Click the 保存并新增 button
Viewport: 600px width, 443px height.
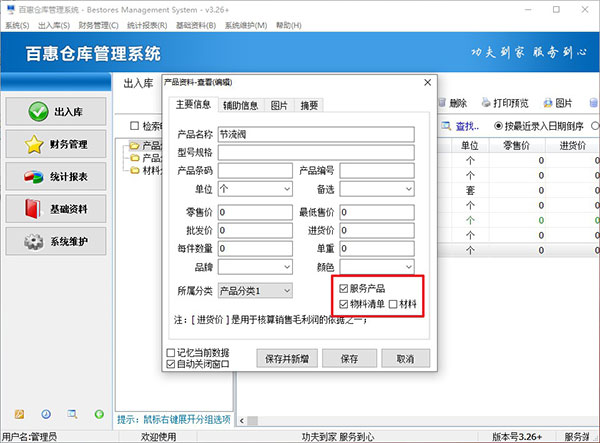(287, 358)
